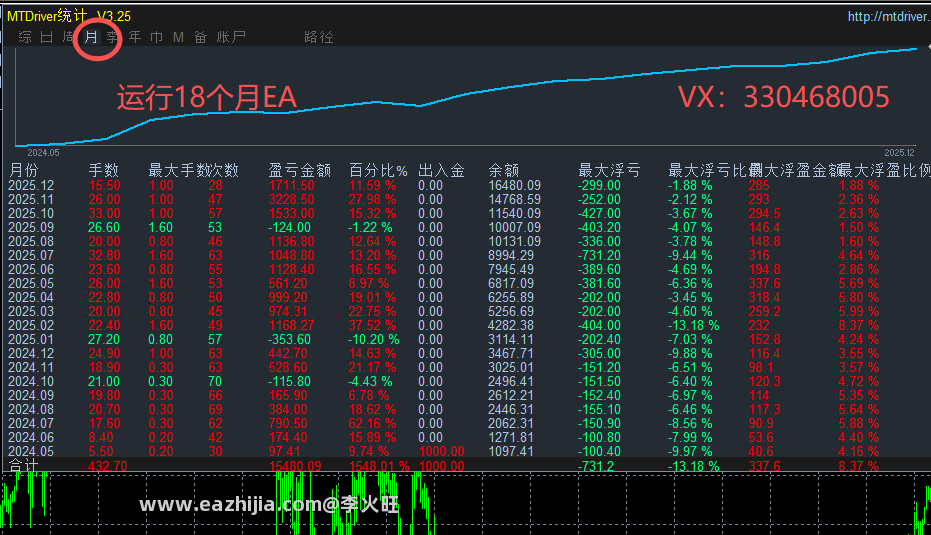The image size is (931, 535).
Task: Open the 路径 path tab
Action: point(319,37)
